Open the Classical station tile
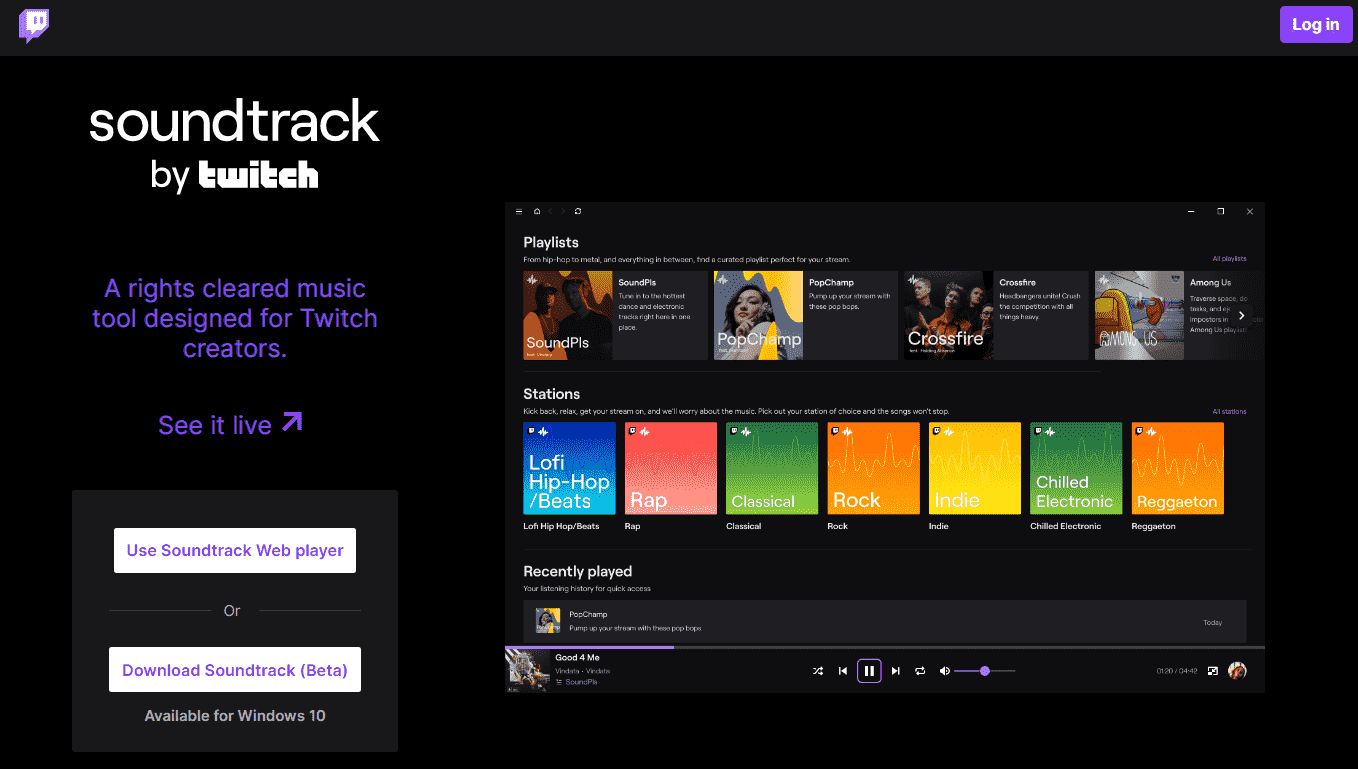The image size is (1358, 769). pyautogui.click(x=772, y=468)
